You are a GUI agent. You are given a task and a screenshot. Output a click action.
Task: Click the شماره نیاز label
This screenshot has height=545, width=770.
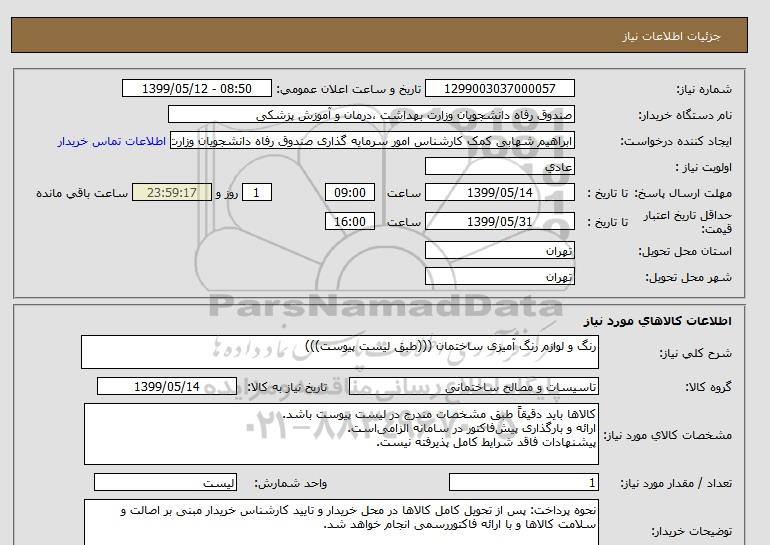pyautogui.click(x=704, y=89)
